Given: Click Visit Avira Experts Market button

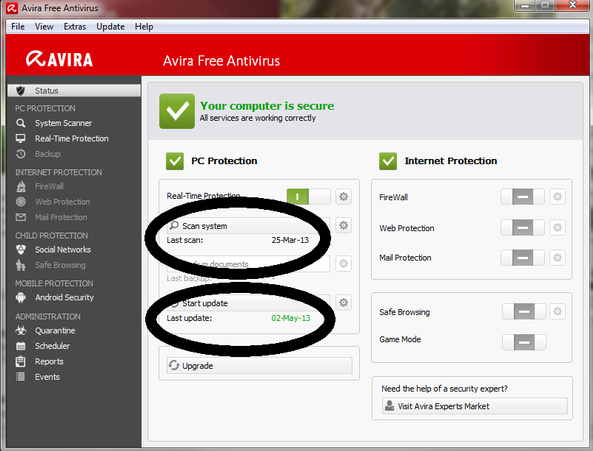Looking at the screenshot, I should pyautogui.click(x=475, y=406).
